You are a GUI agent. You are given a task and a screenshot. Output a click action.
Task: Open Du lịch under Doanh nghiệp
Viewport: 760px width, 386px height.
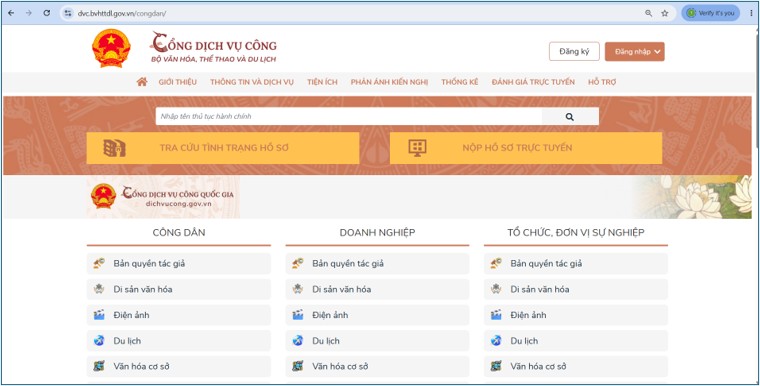click(377, 341)
